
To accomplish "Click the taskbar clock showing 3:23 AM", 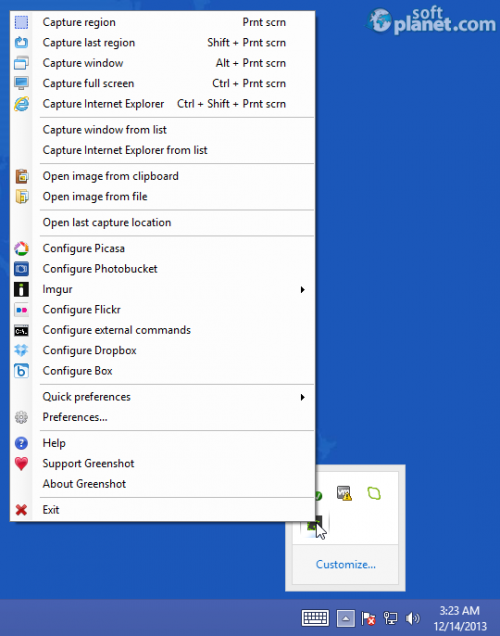I will click(x=460, y=619).
